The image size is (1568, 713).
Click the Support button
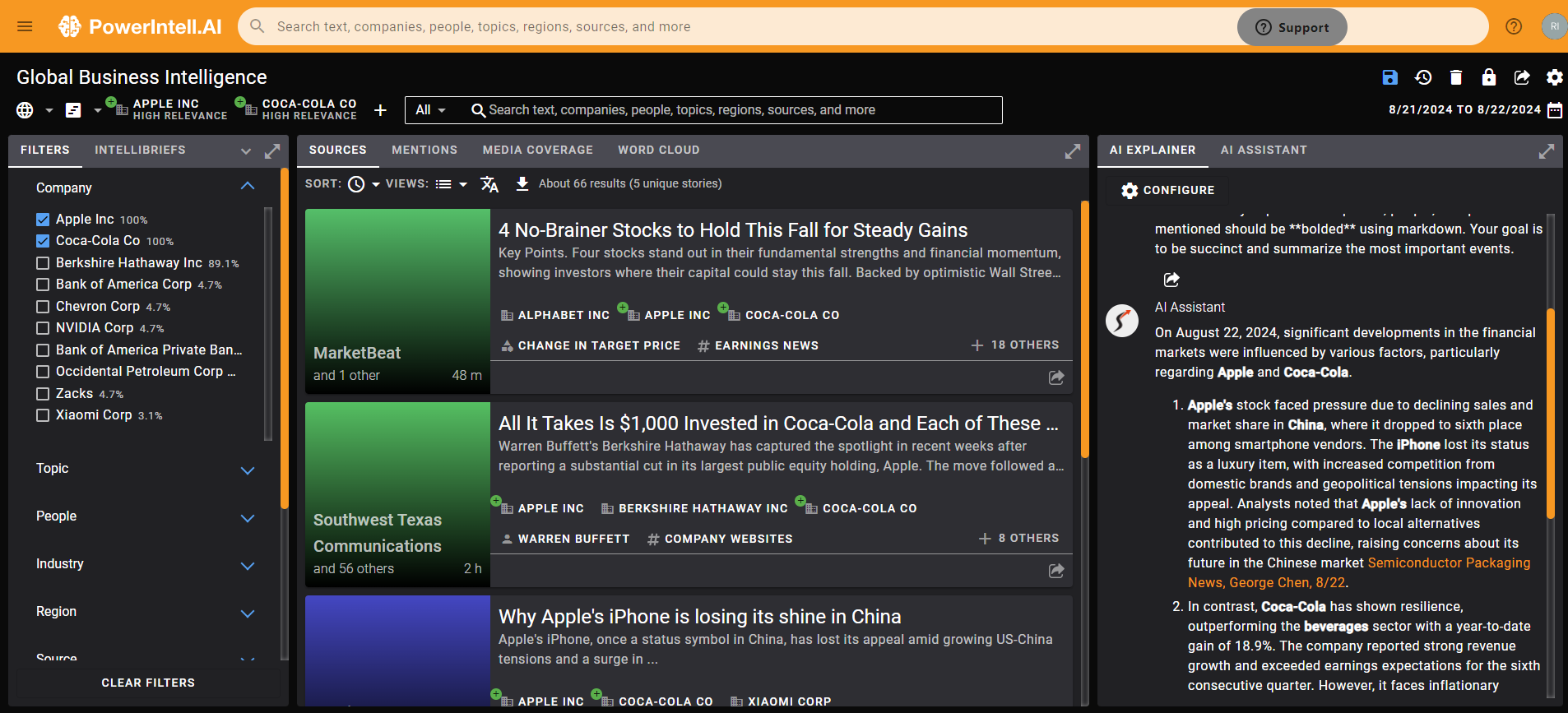1292,27
